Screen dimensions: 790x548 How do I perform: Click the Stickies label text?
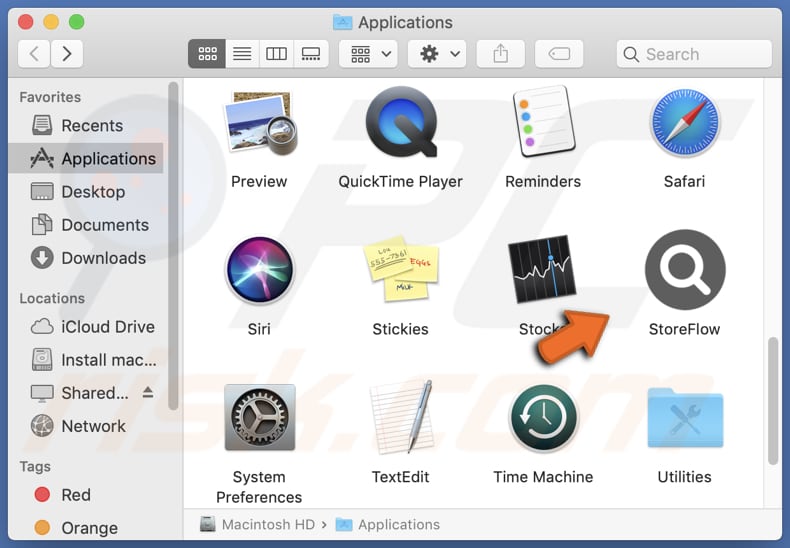pyautogui.click(x=401, y=329)
